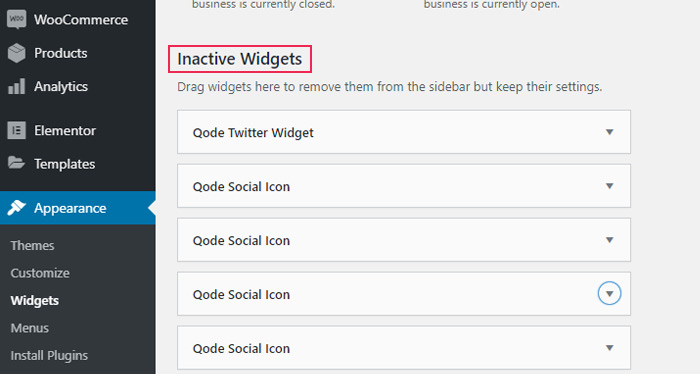
Task: Click the Products box icon
Action: (17, 53)
